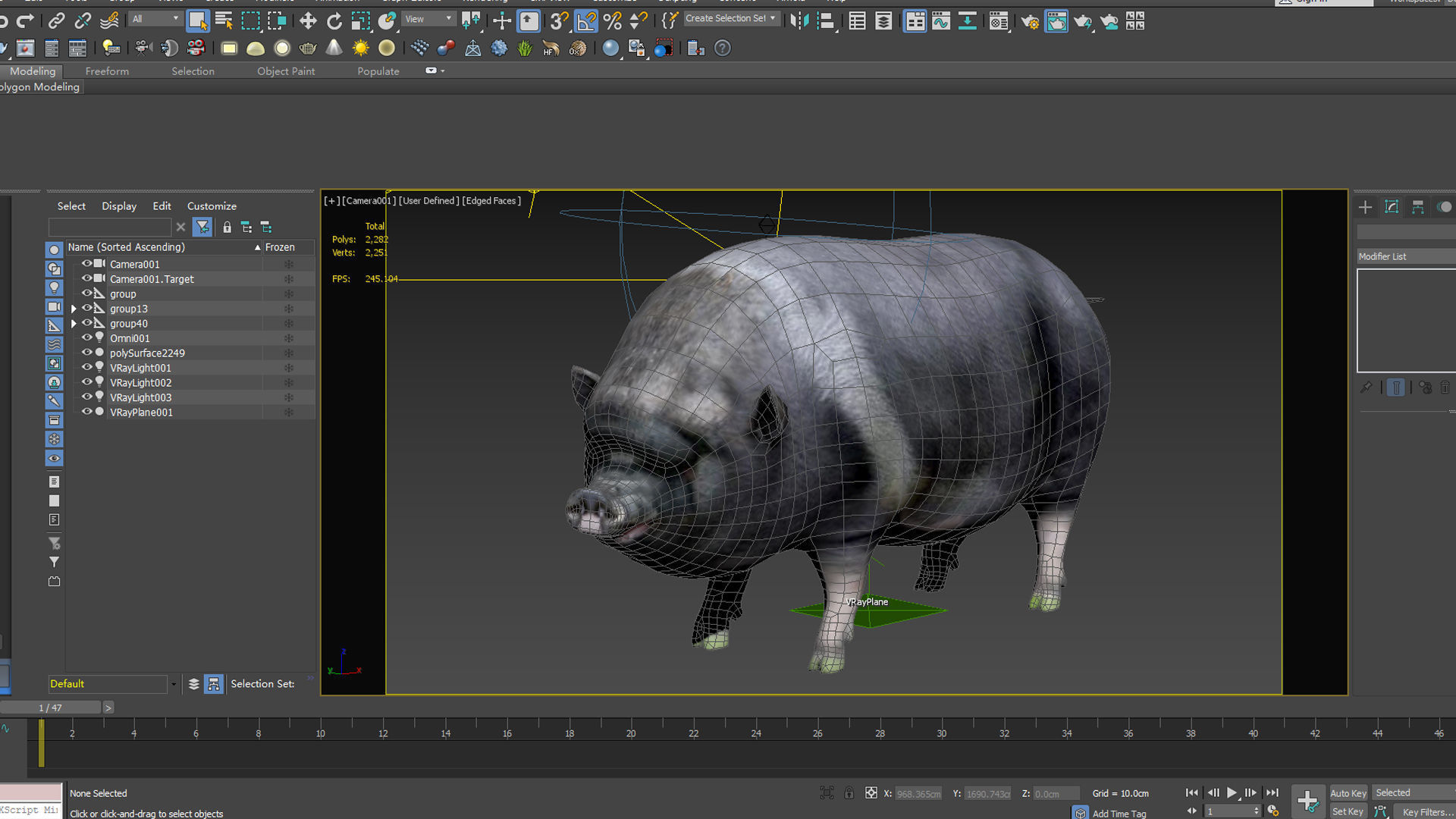This screenshot has width=1456, height=819.
Task: Open the Populate ribbon tab
Action: pyautogui.click(x=378, y=71)
